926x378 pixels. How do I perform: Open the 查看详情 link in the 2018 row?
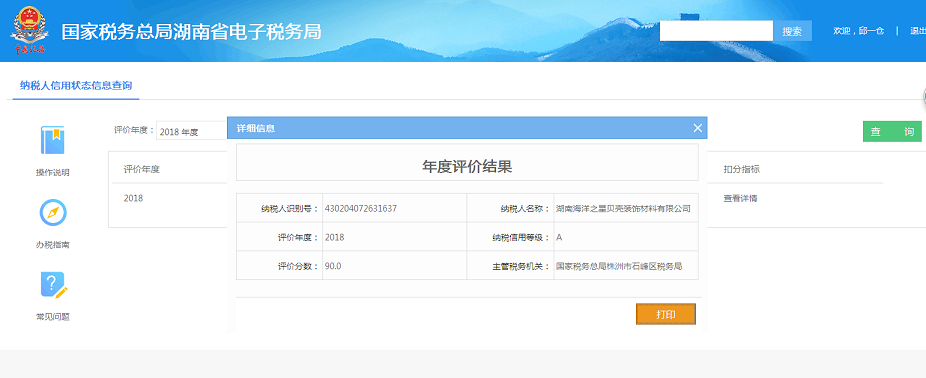tap(740, 198)
